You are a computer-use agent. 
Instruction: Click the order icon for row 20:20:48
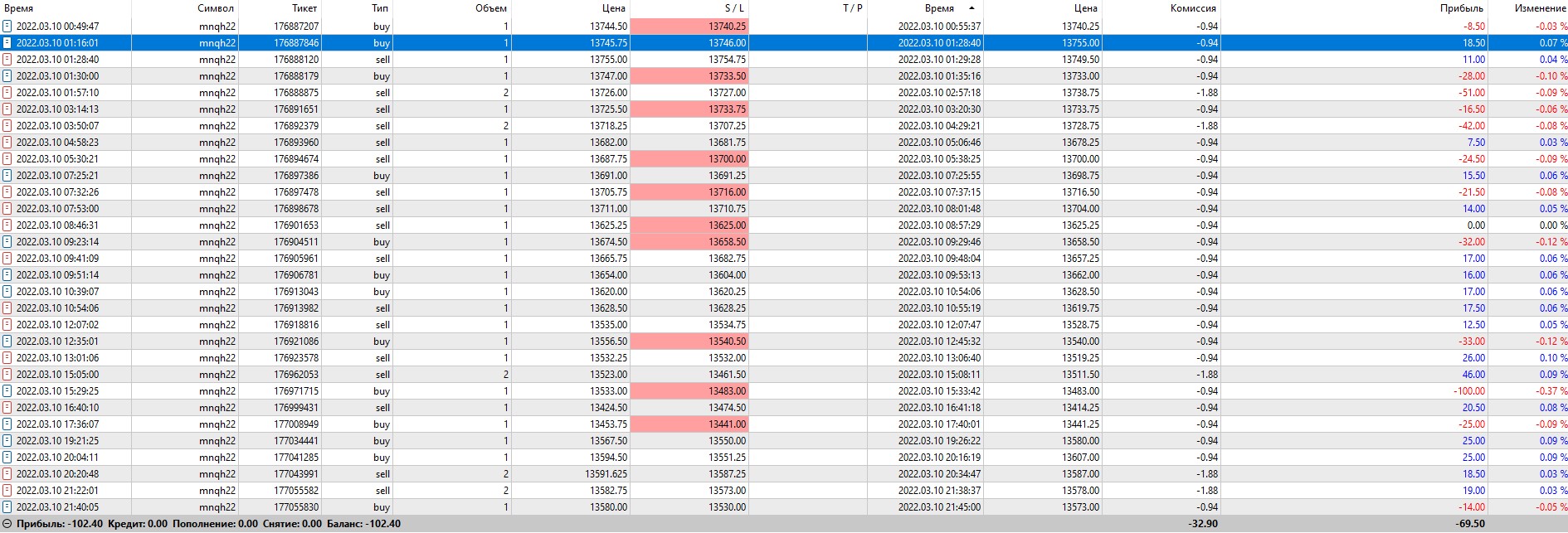pos(7,474)
